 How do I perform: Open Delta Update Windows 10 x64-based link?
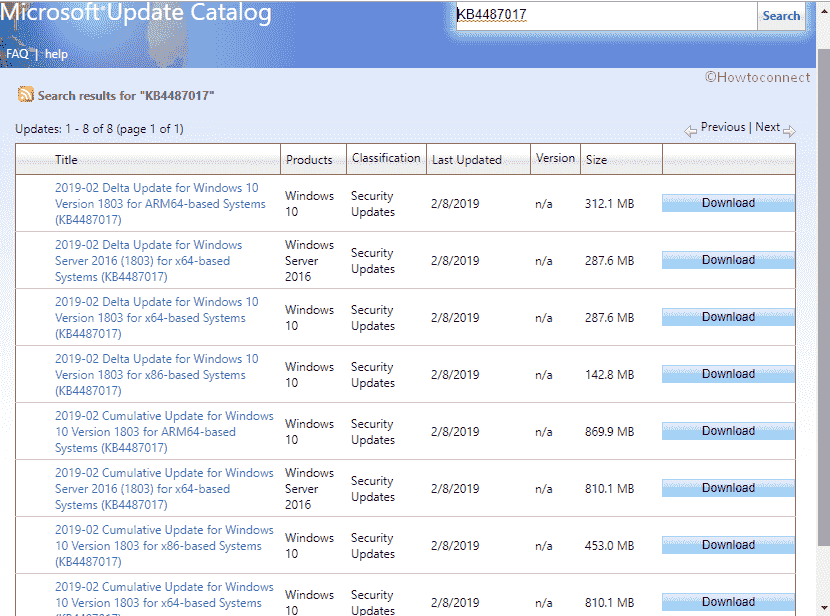pos(156,318)
